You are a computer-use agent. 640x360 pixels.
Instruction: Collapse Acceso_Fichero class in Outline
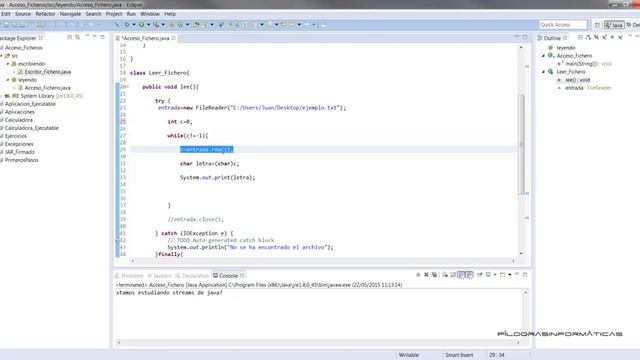[543, 56]
